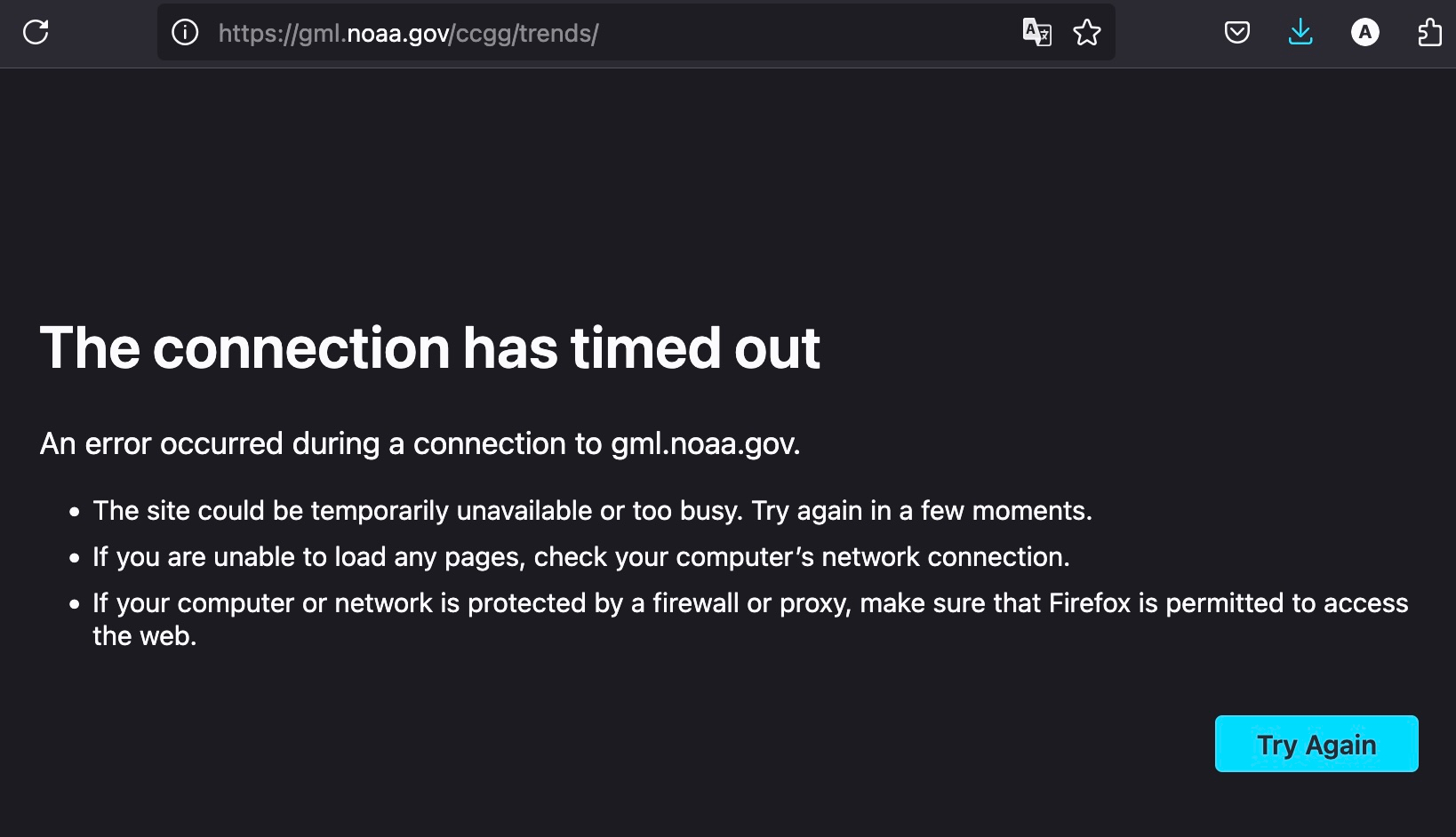Click 'the web.' ending the last bullet
The height and width of the screenshot is (837, 1456).
click(144, 636)
